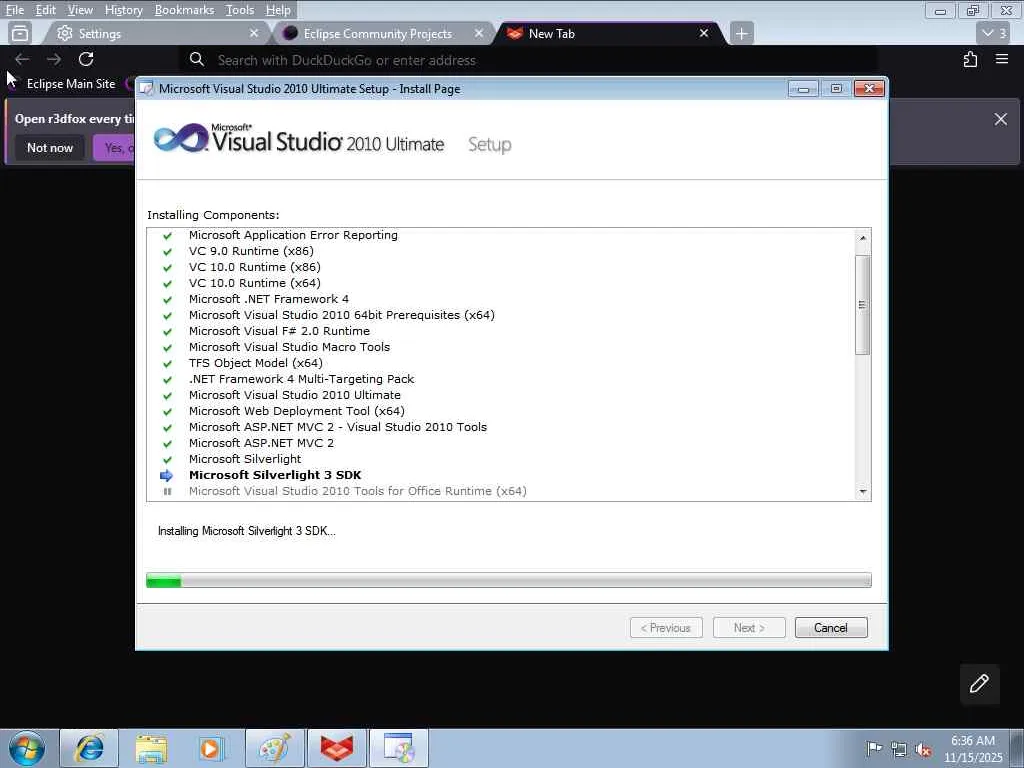The height and width of the screenshot is (768, 1024).
Task: Click the browser Back arrow icon
Action: (22, 59)
